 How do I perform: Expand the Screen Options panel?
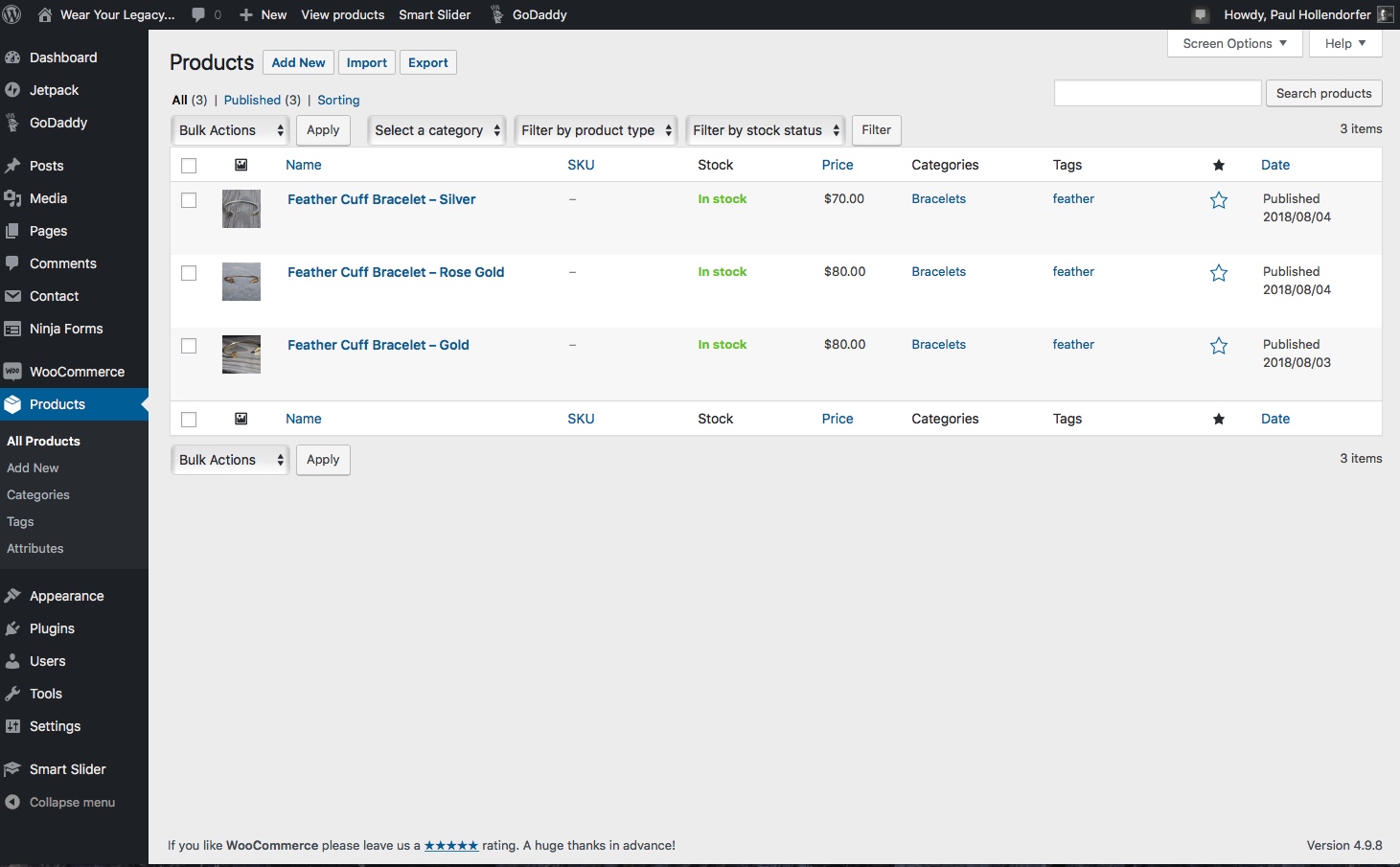1235,43
